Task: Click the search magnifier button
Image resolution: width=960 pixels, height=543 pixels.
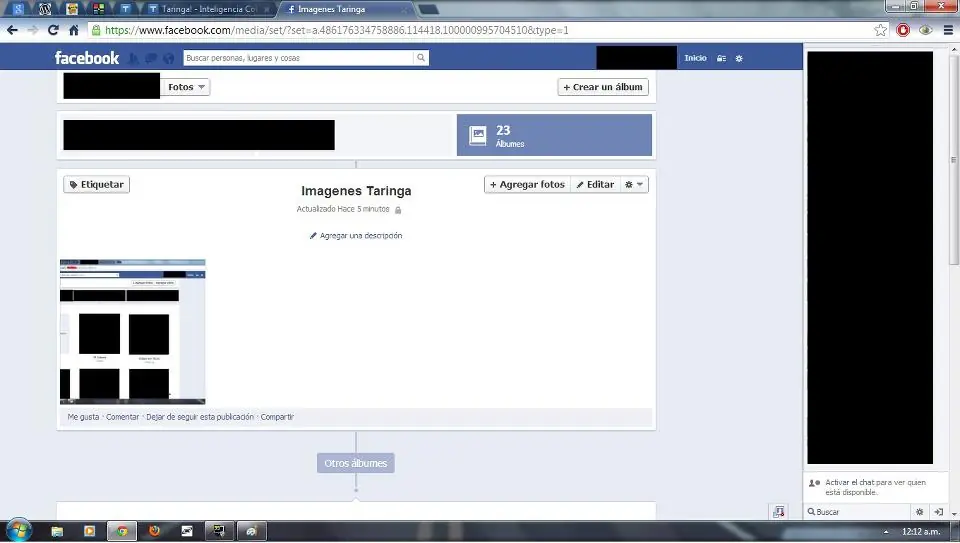Action: click(421, 58)
